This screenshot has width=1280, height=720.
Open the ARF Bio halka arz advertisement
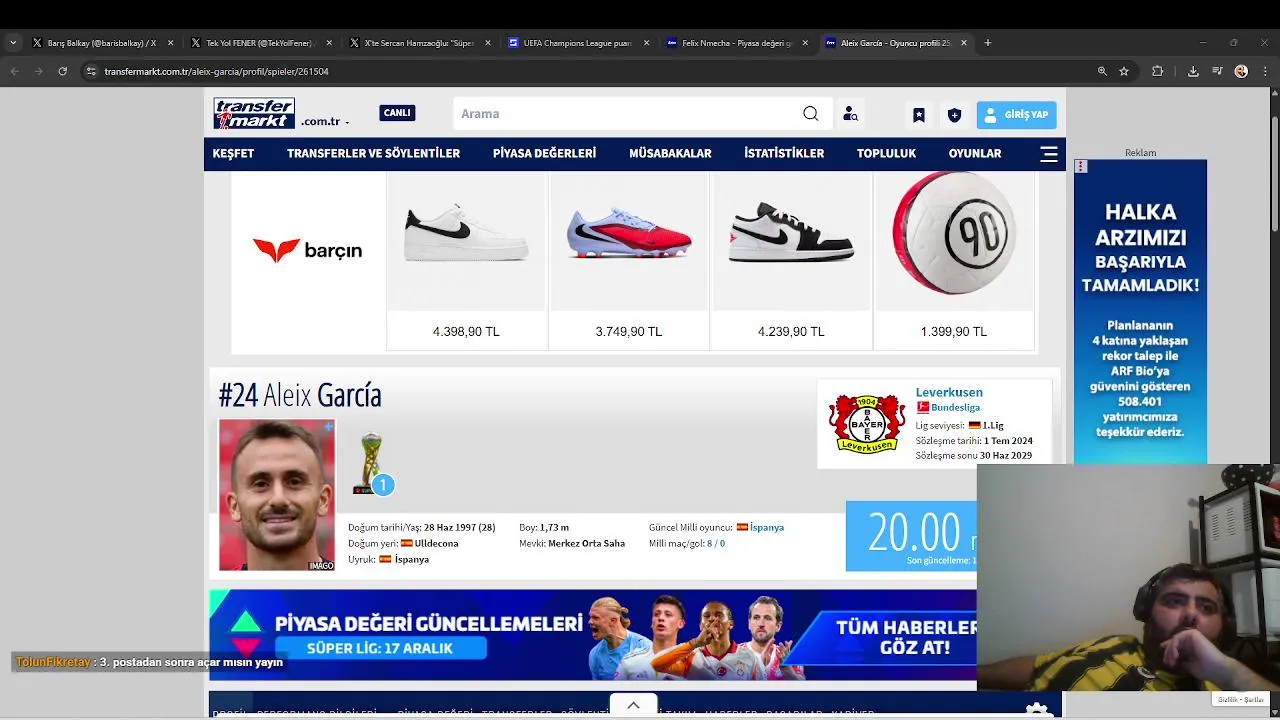click(x=1140, y=312)
